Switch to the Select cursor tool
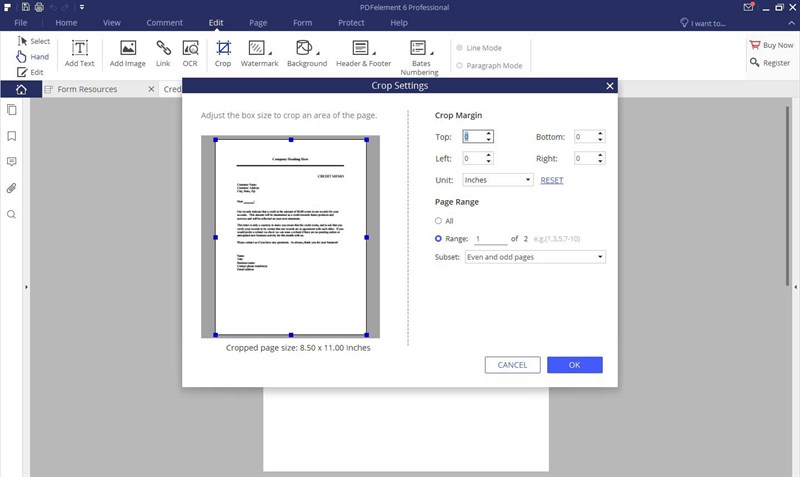 click(34, 41)
